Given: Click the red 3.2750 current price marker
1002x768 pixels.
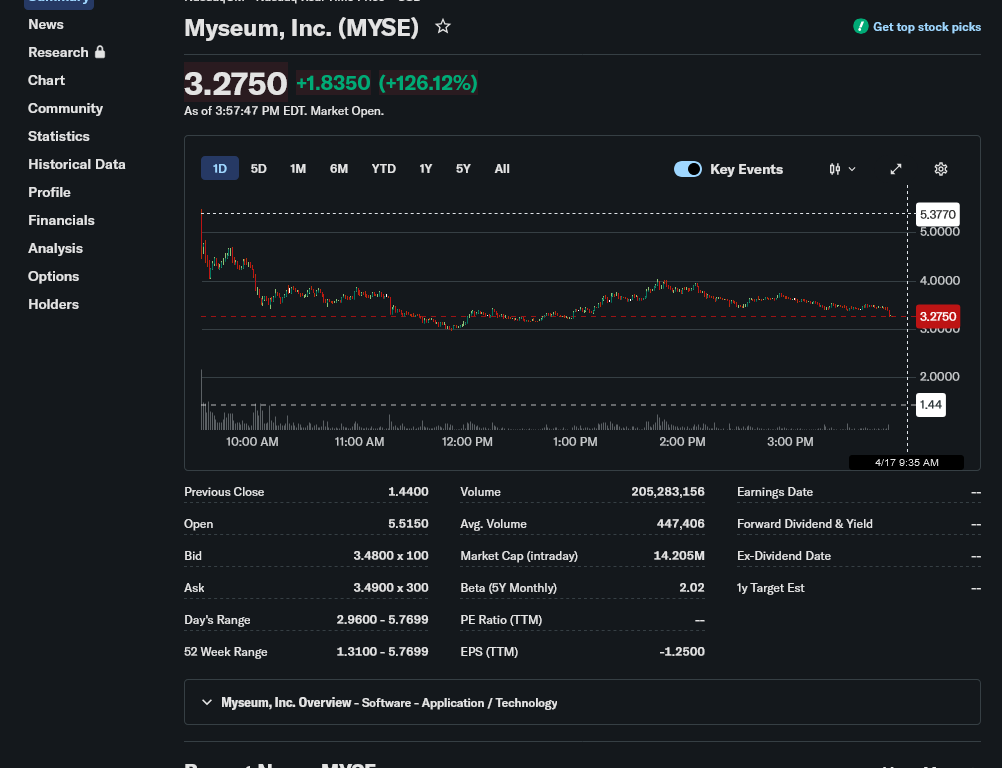Looking at the screenshot, I should pyautogui.click(x=937, y=316).
